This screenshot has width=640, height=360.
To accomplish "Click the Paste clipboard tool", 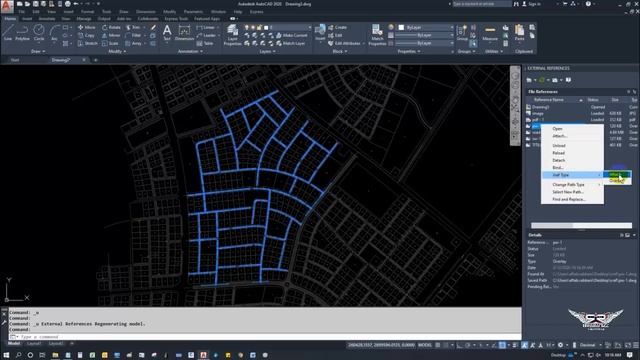I will [519, 33].
